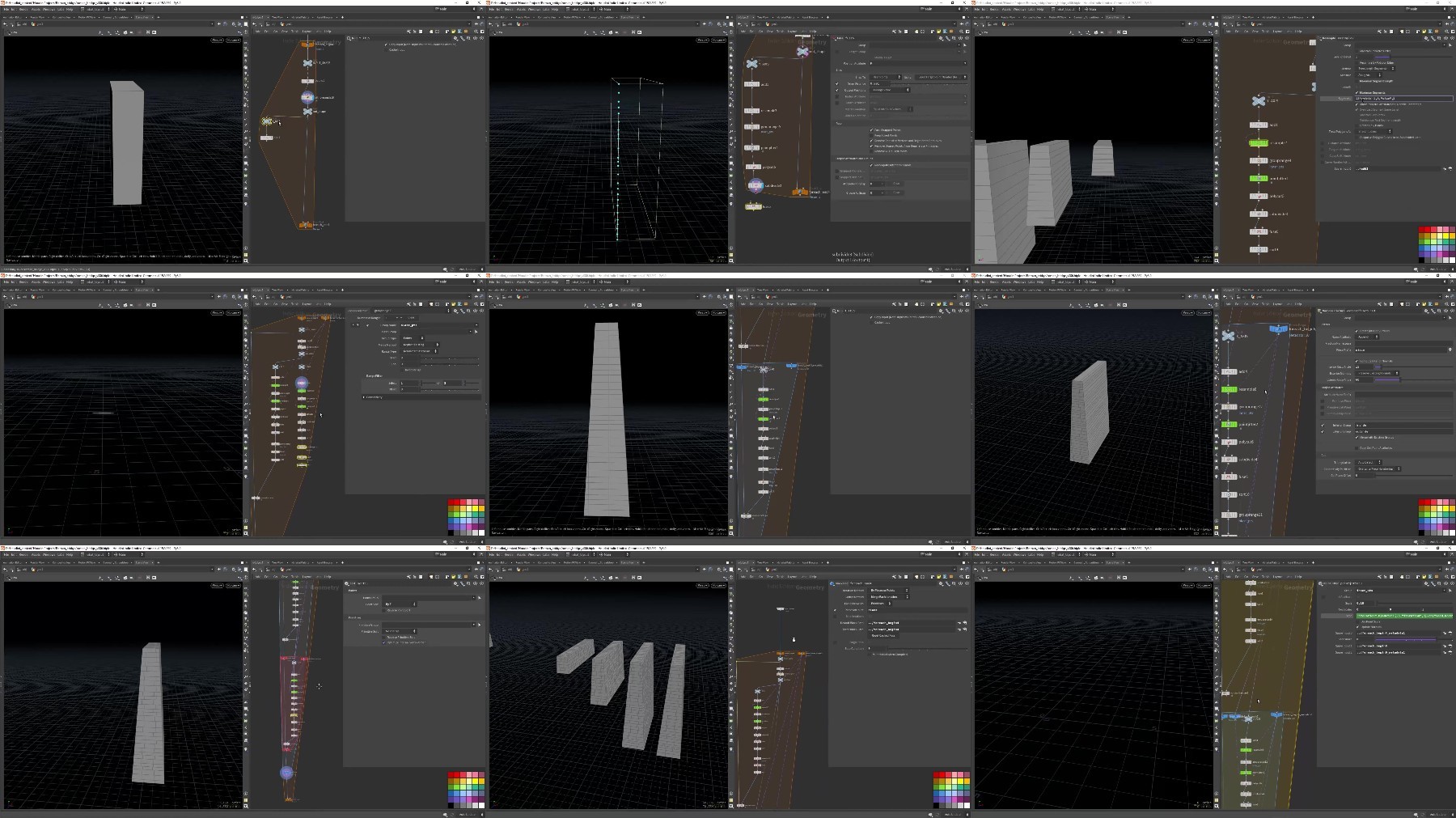1456x818 pixels.
Task: Click the upper green-flagged node in the three-slabs frame
Action: click(x=1258, y=142)
